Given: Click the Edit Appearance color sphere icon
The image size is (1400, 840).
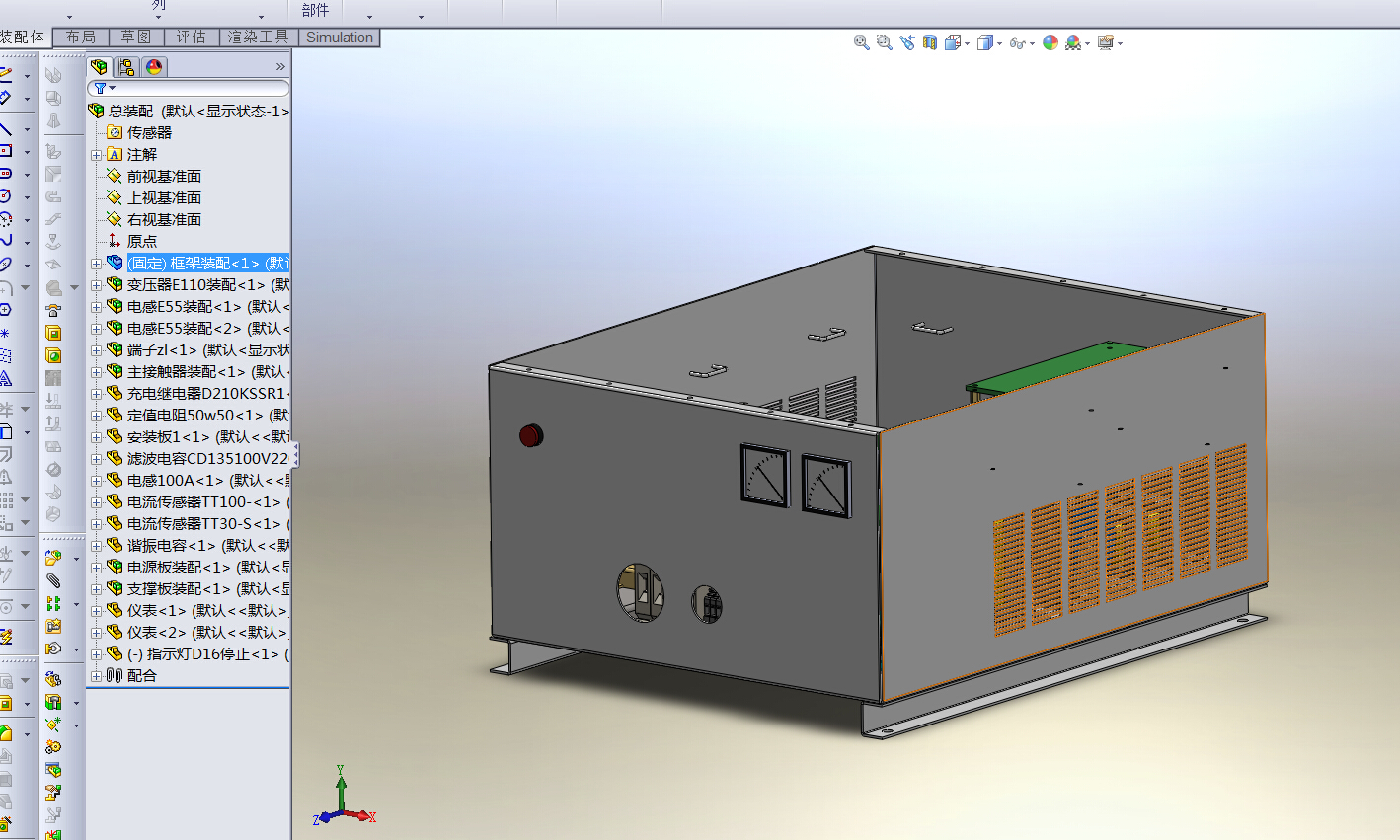Looking at the screenshot, I should pyautogui.click(x=1050, y=42).
